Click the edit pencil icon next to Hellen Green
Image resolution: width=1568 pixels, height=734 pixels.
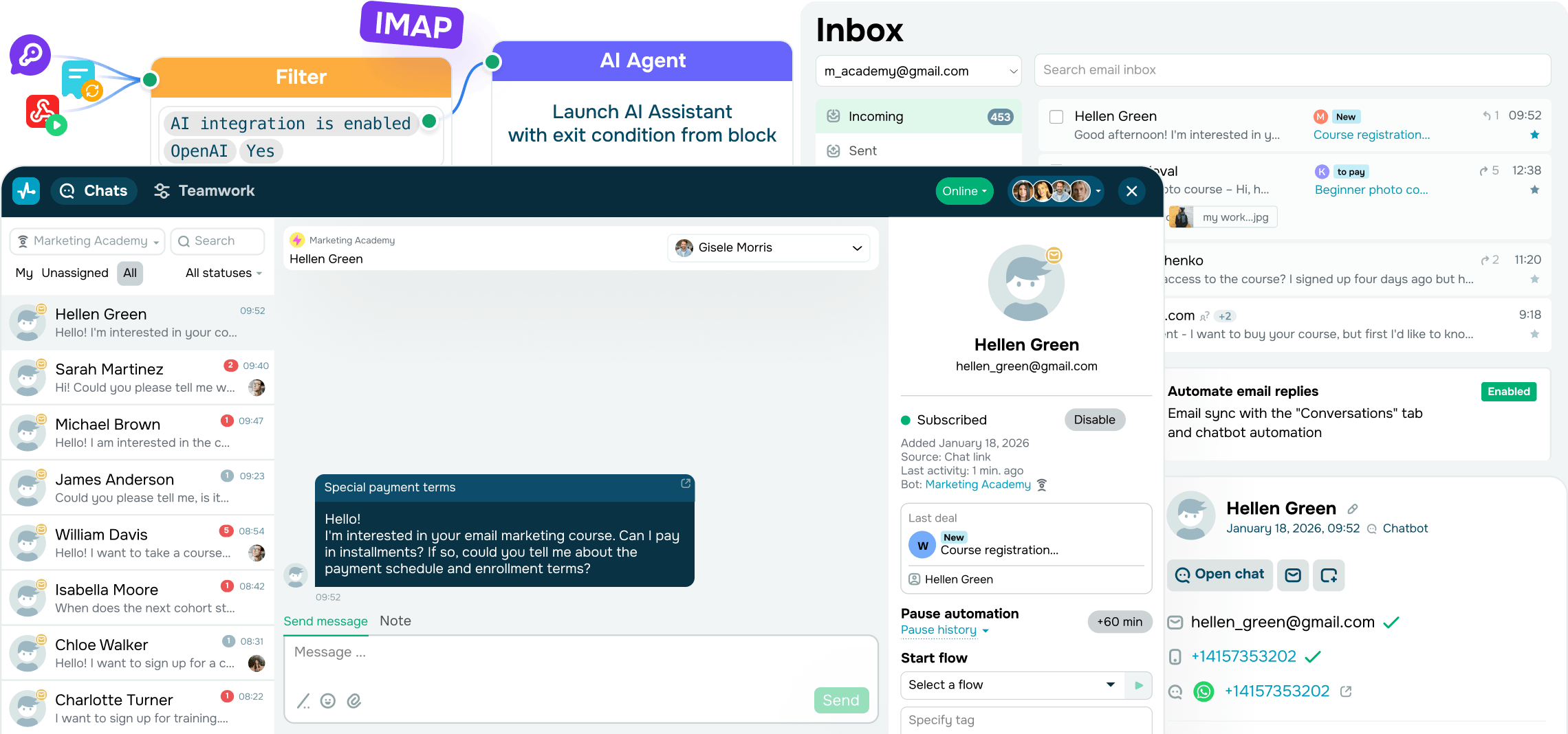pyautogui.click(x=1353, y=509)
